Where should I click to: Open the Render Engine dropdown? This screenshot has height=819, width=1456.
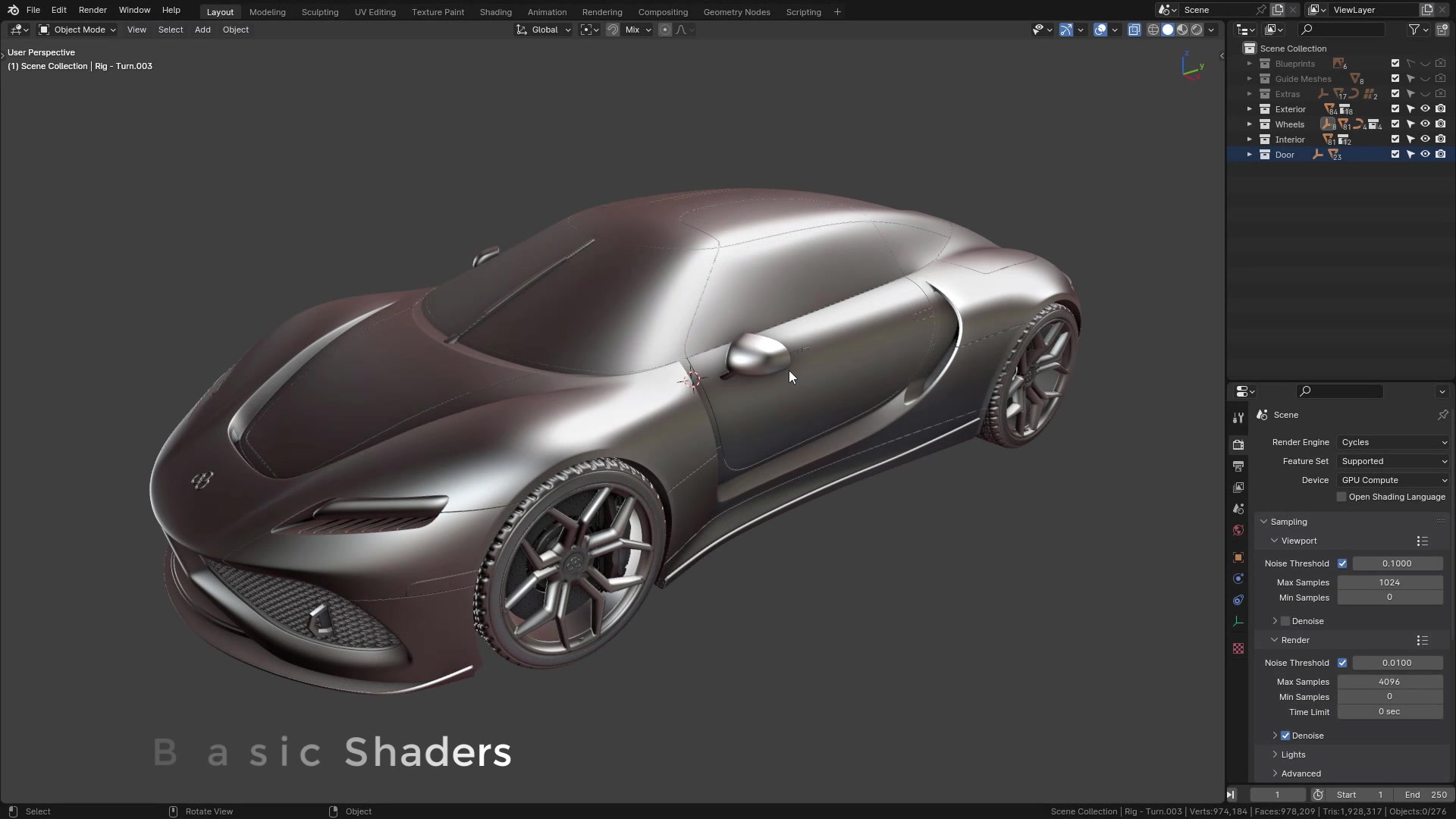click(1394, 442)
